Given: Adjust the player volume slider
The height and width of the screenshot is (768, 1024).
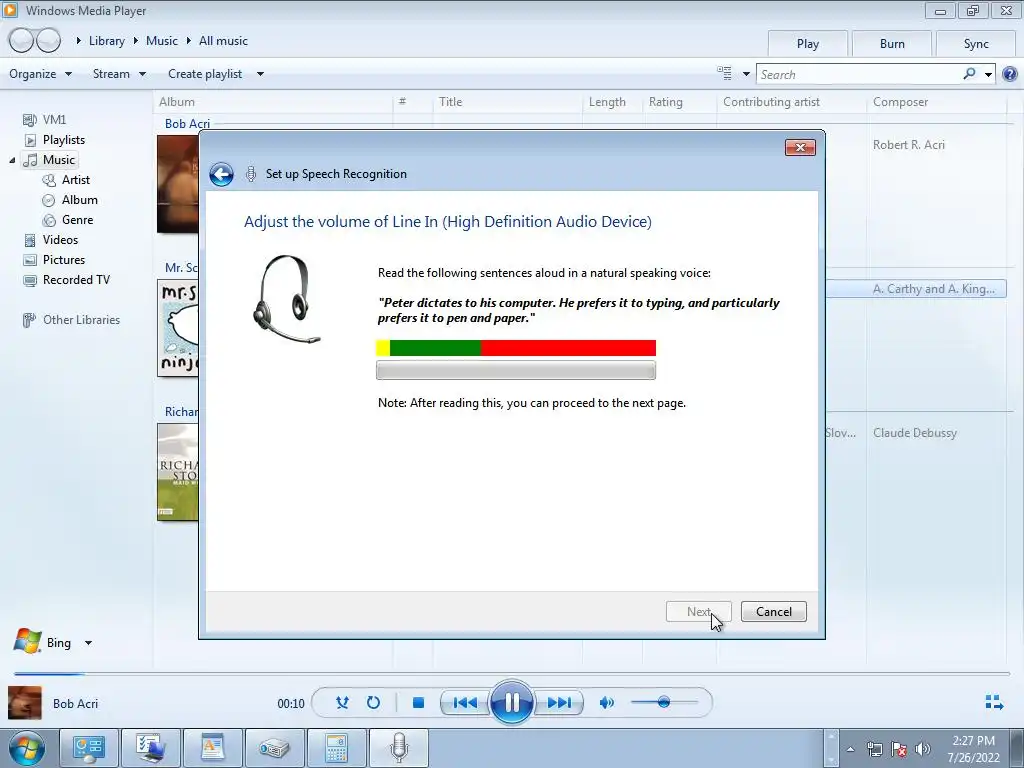Looking at the screenshot, I should tap(664, 703).
